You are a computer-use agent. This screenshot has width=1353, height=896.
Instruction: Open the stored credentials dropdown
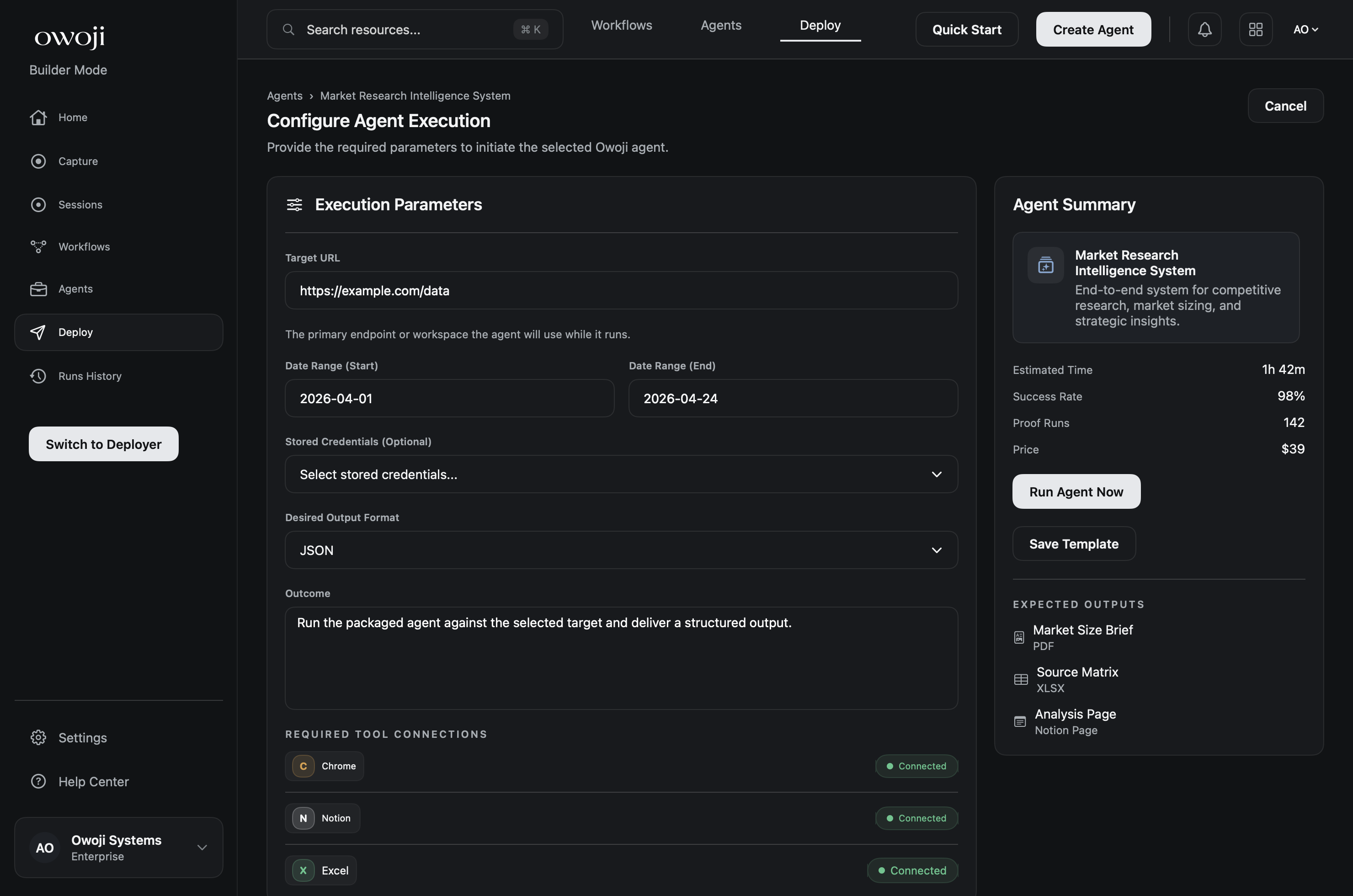coord(621,474)
